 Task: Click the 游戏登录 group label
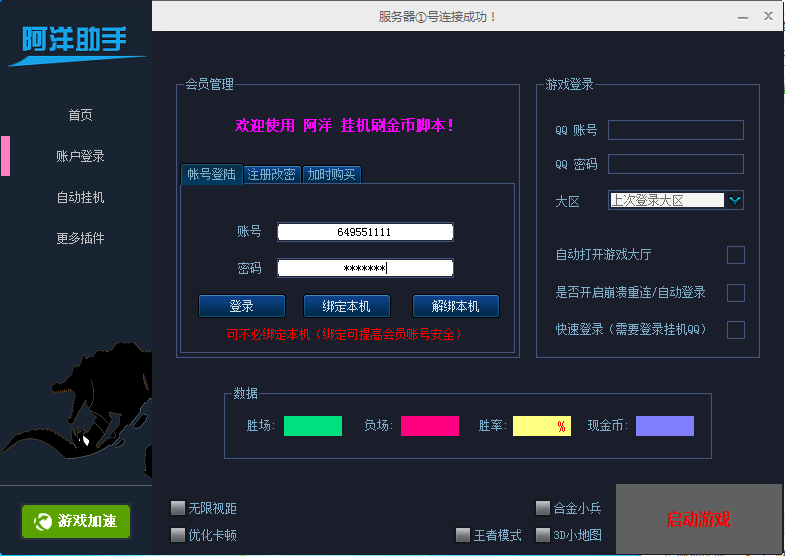pos(569,84)
